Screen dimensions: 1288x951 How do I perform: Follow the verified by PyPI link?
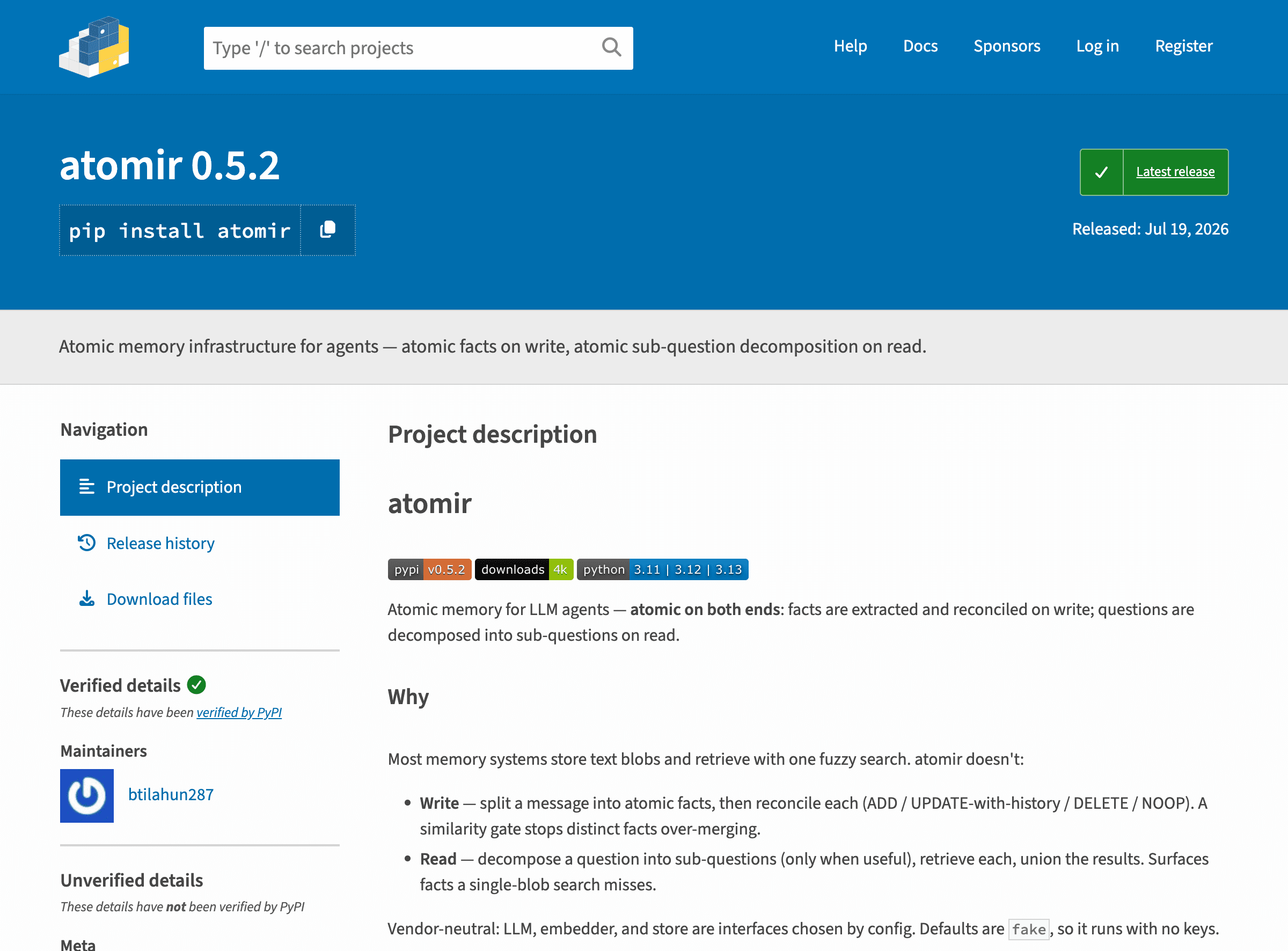coord(239,713)
